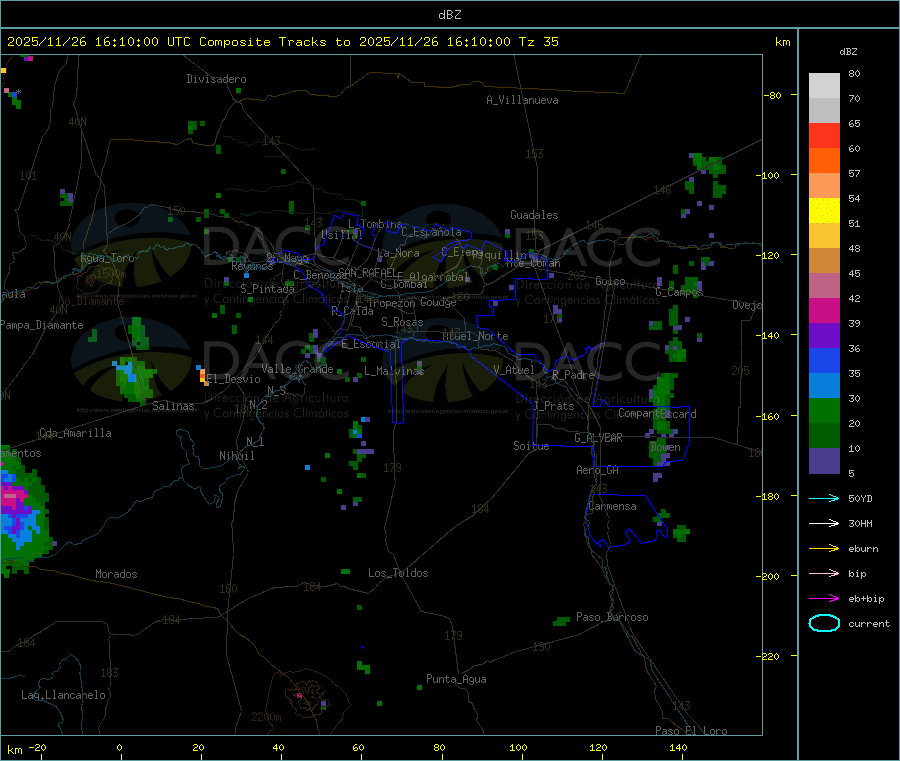Click the C_Campos map label
The width and height of the screenshot is (900, 761).
[680, 292]
